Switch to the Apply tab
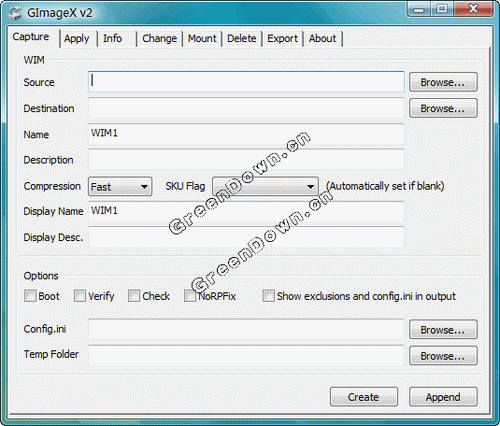500x426 pixels. [77, 39]
